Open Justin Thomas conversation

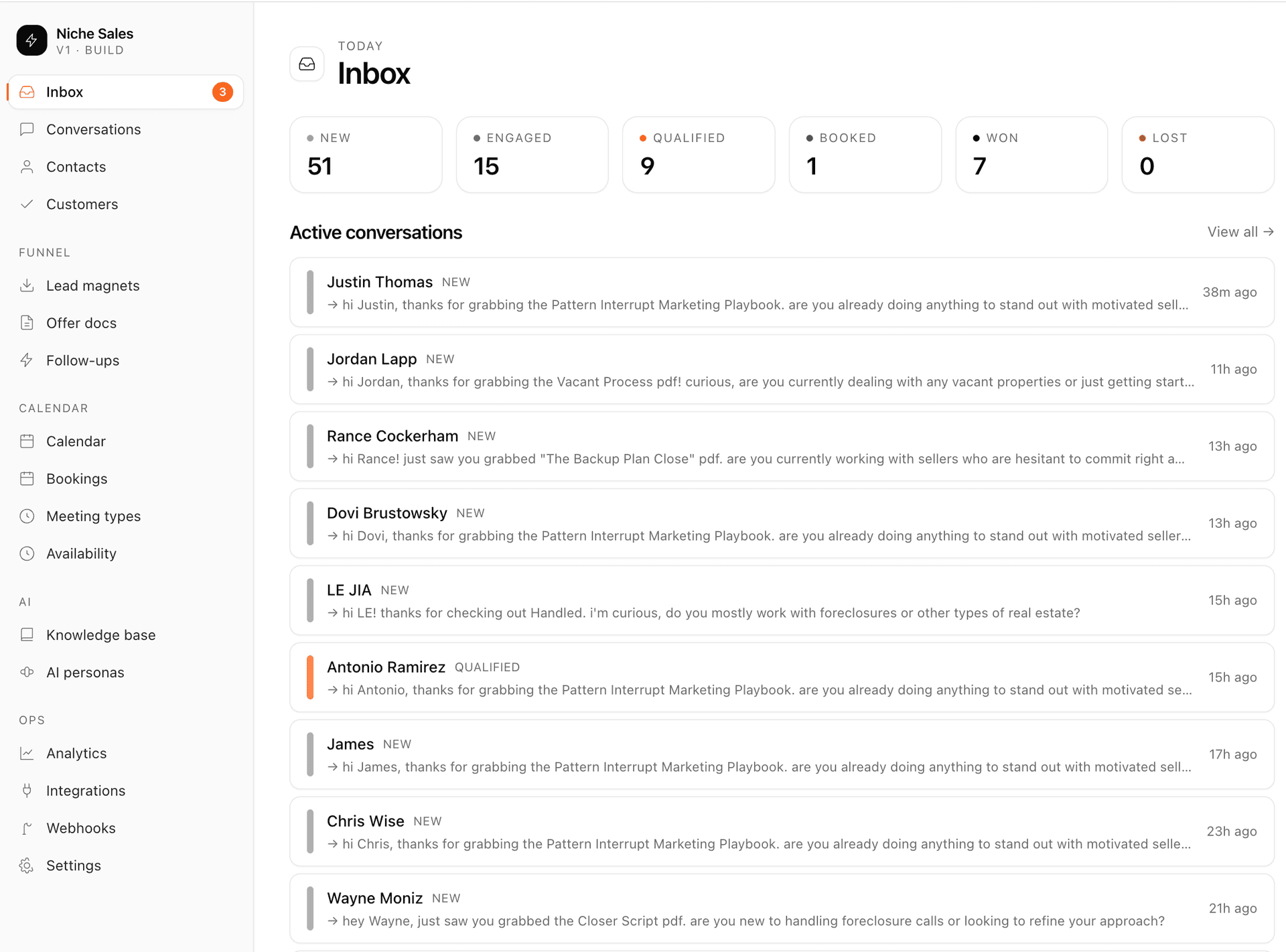coord(782,292)
